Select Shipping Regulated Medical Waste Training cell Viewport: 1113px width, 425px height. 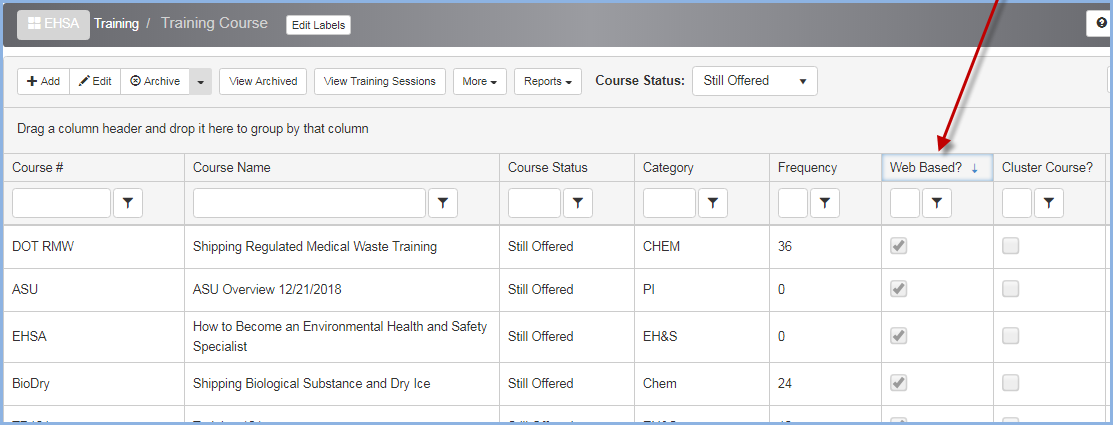(x=342, y=247)
